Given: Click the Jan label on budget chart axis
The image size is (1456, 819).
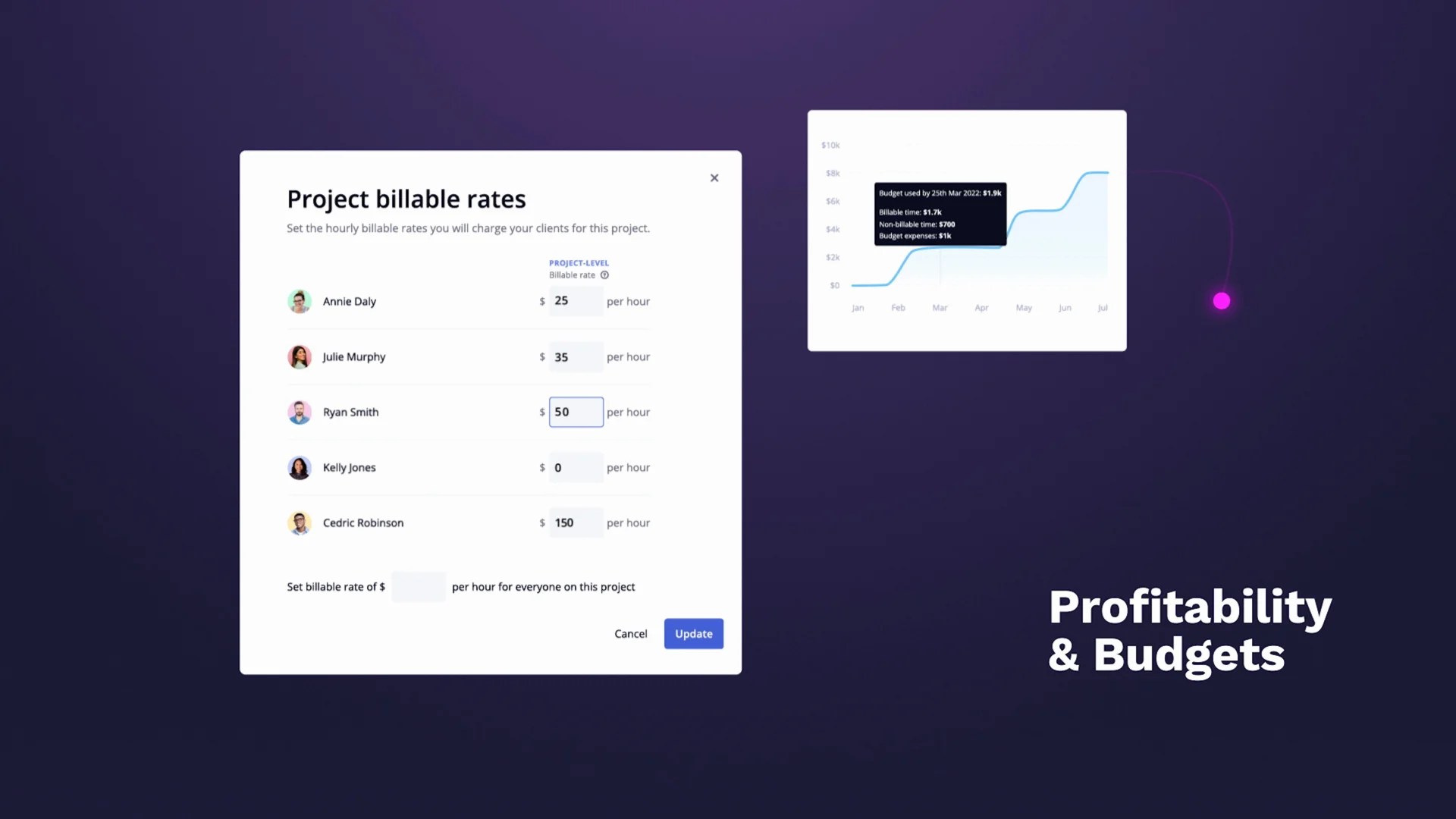Looking at the screenshot, I should pos(857,308).
